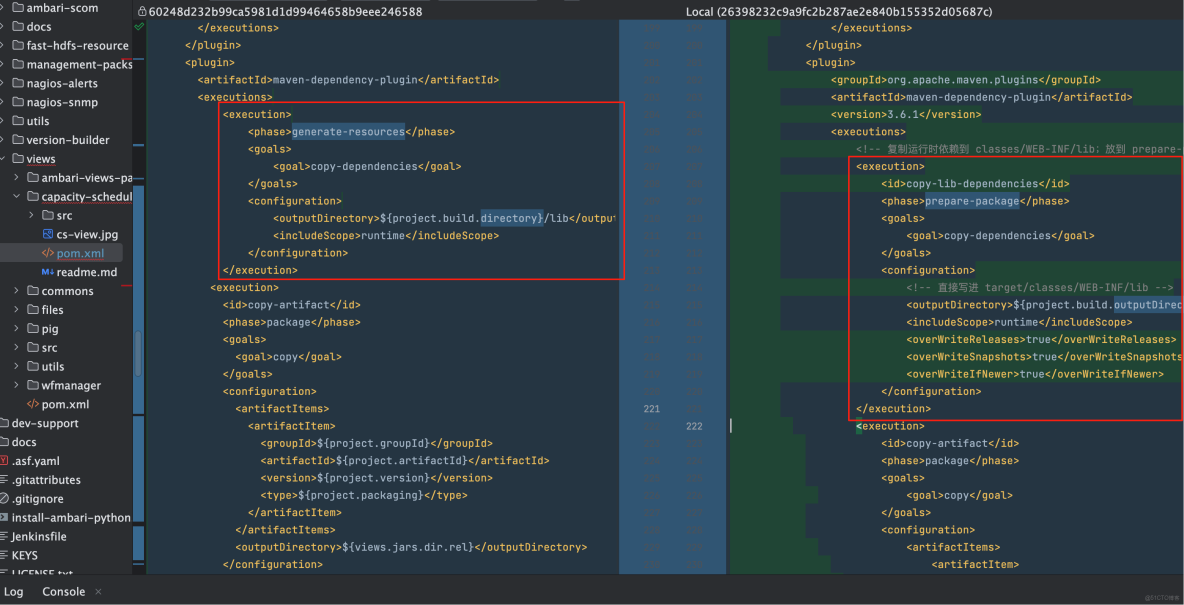Close the Console tab
This screenshot has height=605, width=1184.
98,591
